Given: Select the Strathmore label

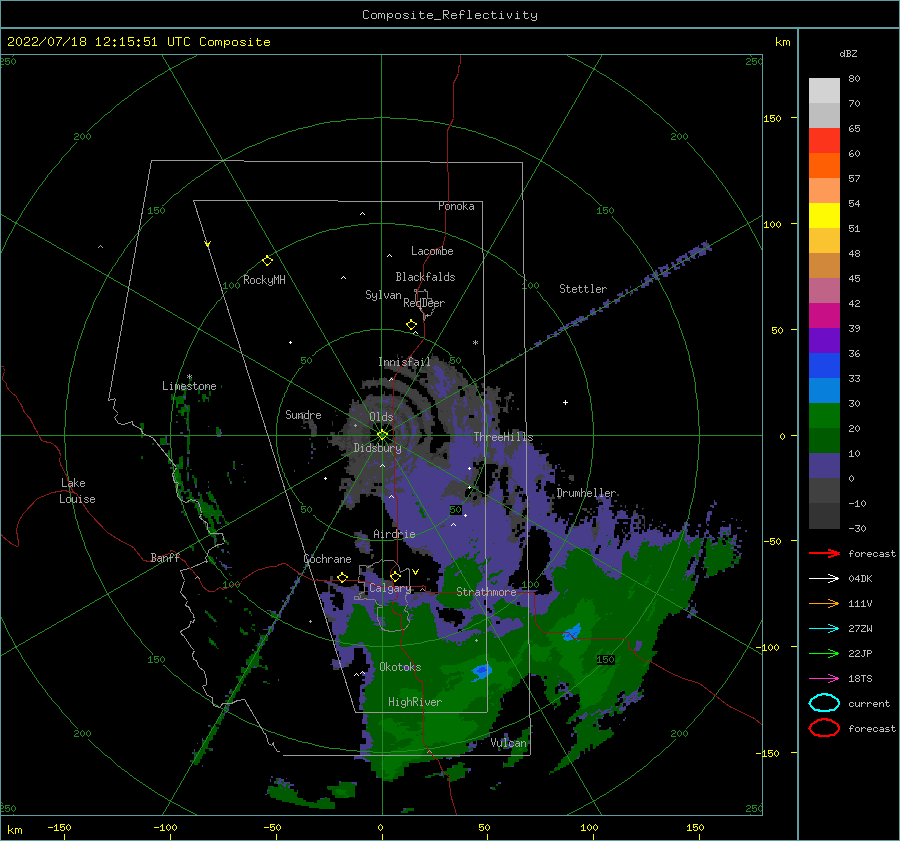Looking at the screenshot, I should point(486,592).
